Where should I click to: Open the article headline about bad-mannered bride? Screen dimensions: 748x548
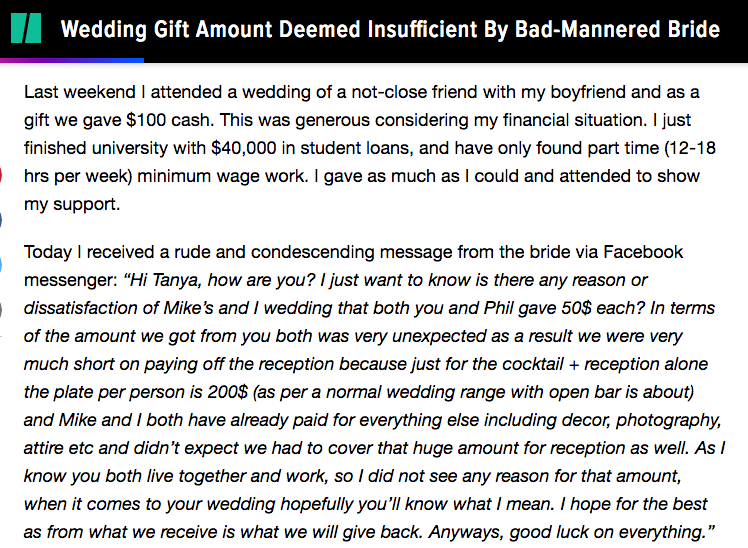(x=390, y=29)
